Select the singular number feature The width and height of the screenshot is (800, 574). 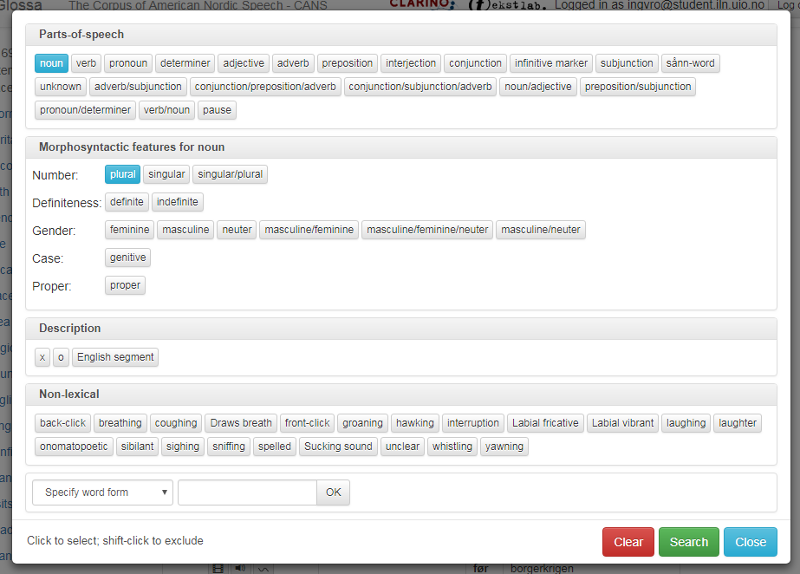pos(166,174)
